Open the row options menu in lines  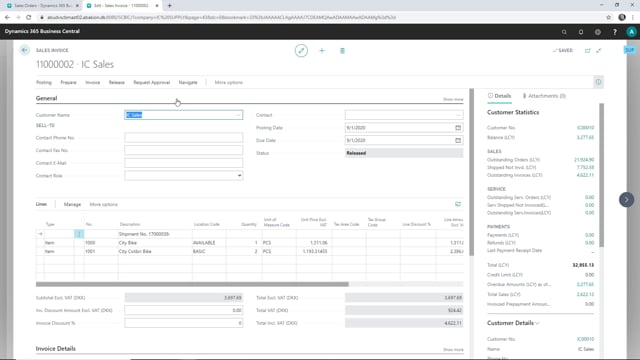coord(79,234)
